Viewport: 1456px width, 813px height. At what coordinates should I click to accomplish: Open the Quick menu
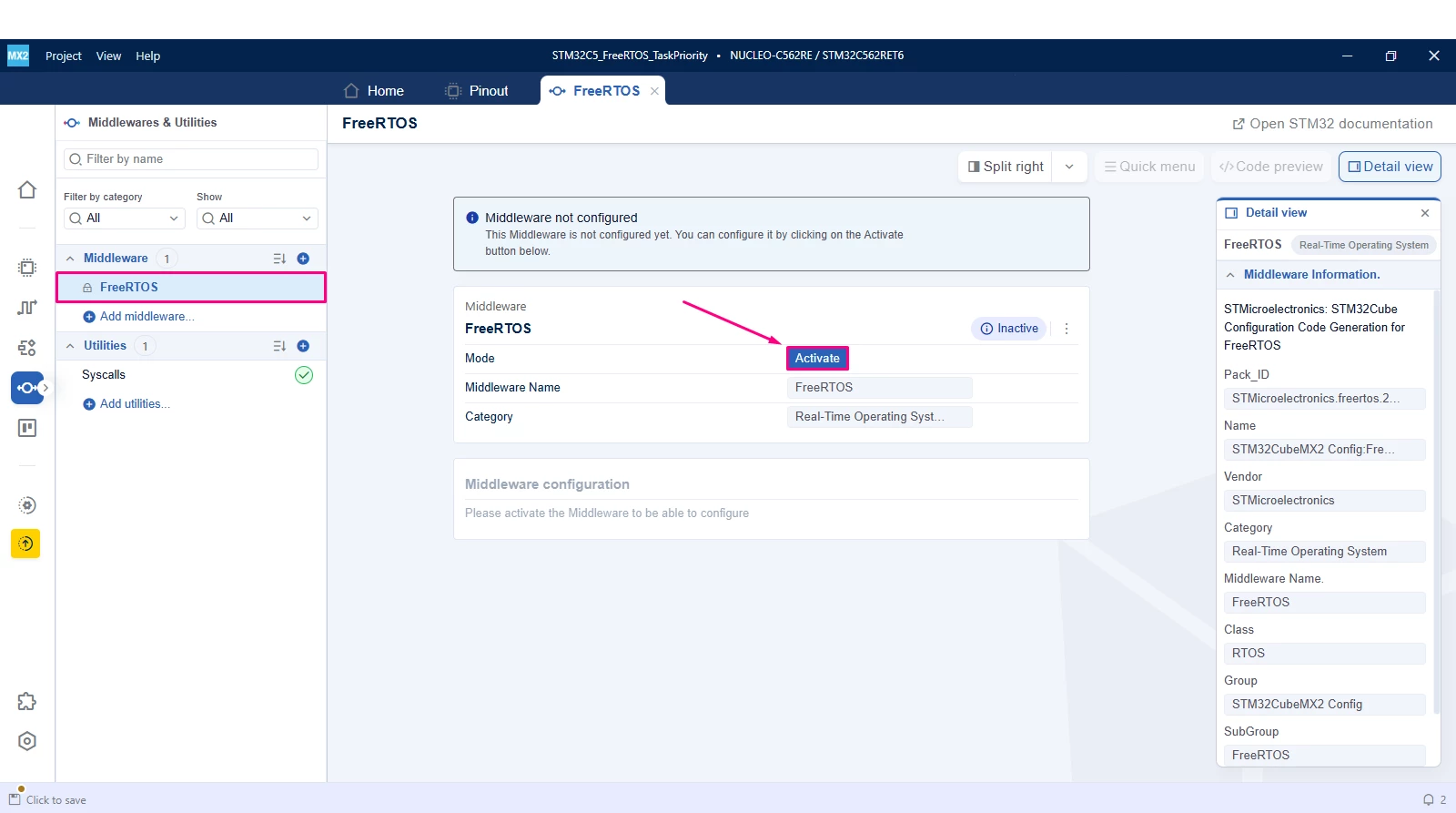click(1149, 167)
